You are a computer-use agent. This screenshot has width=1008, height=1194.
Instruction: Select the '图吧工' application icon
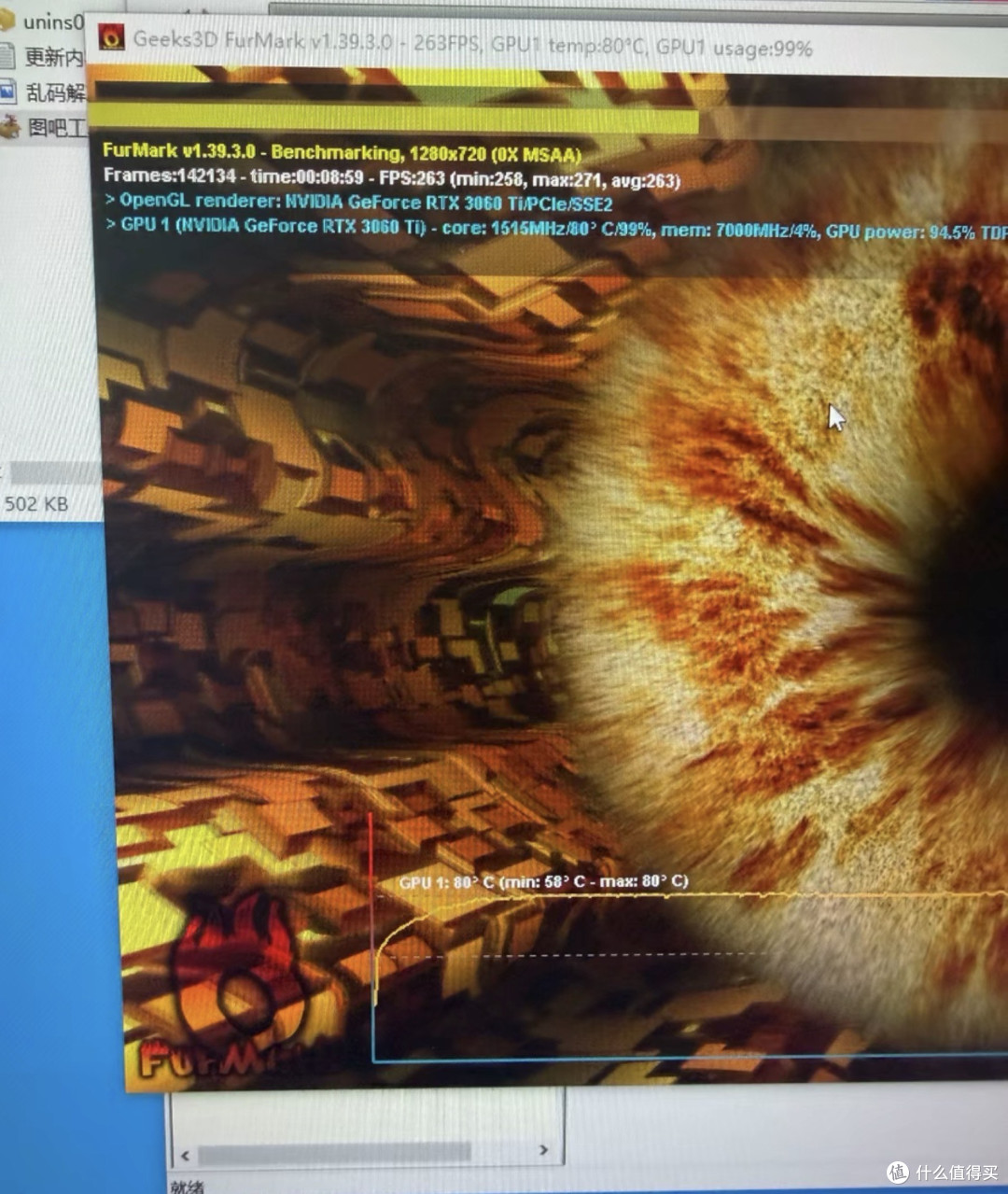pyautogui.click(x=9, y=125)
